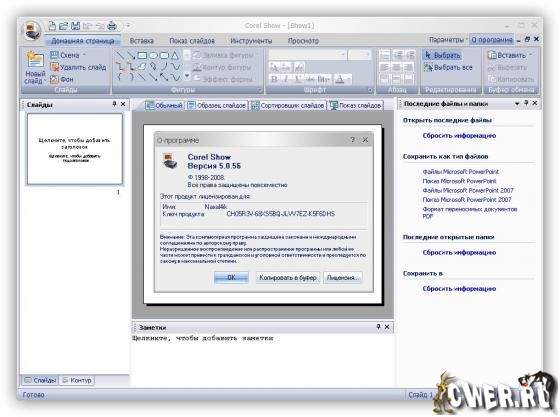Select the left brace shape in Фигуры gallery
Screen dimensions: 560x417
point(120,77)
